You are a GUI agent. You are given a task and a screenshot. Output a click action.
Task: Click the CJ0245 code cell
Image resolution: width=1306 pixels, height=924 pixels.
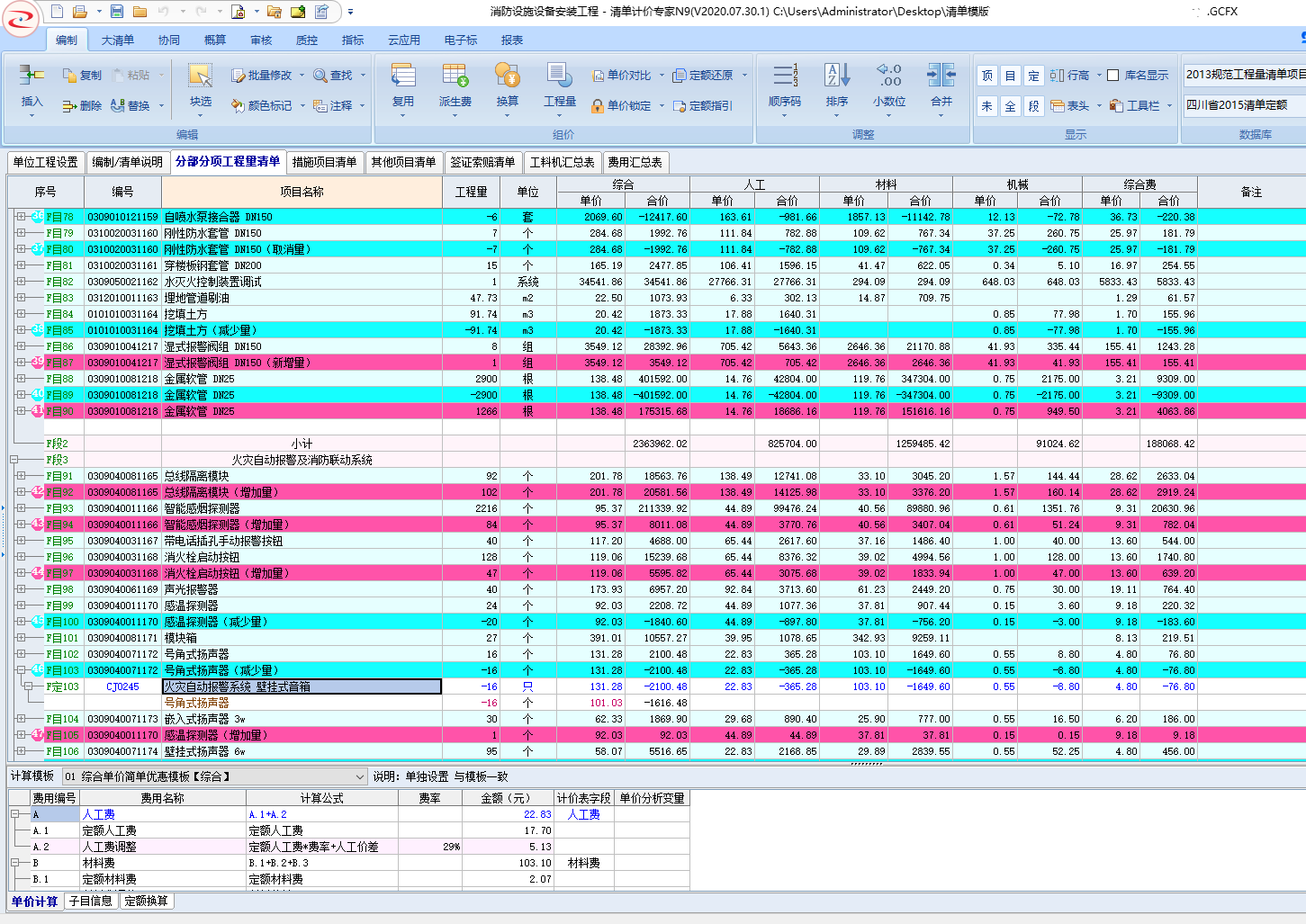(x=123, y=686)
